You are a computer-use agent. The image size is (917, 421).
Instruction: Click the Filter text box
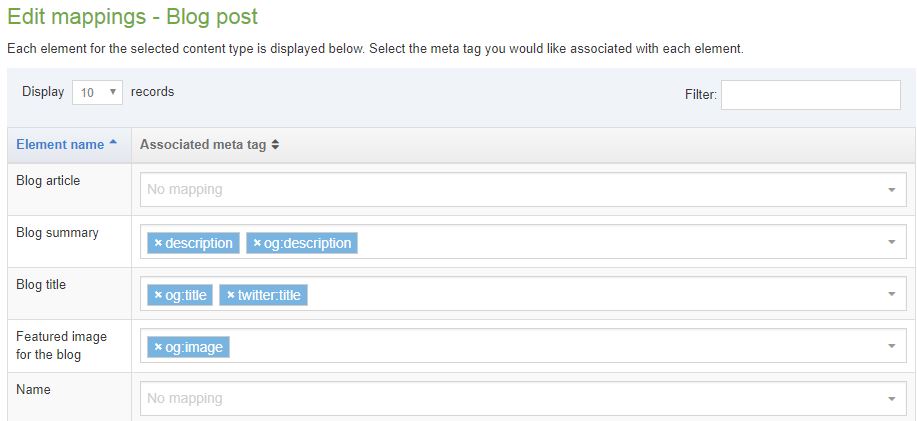point(810,95)
